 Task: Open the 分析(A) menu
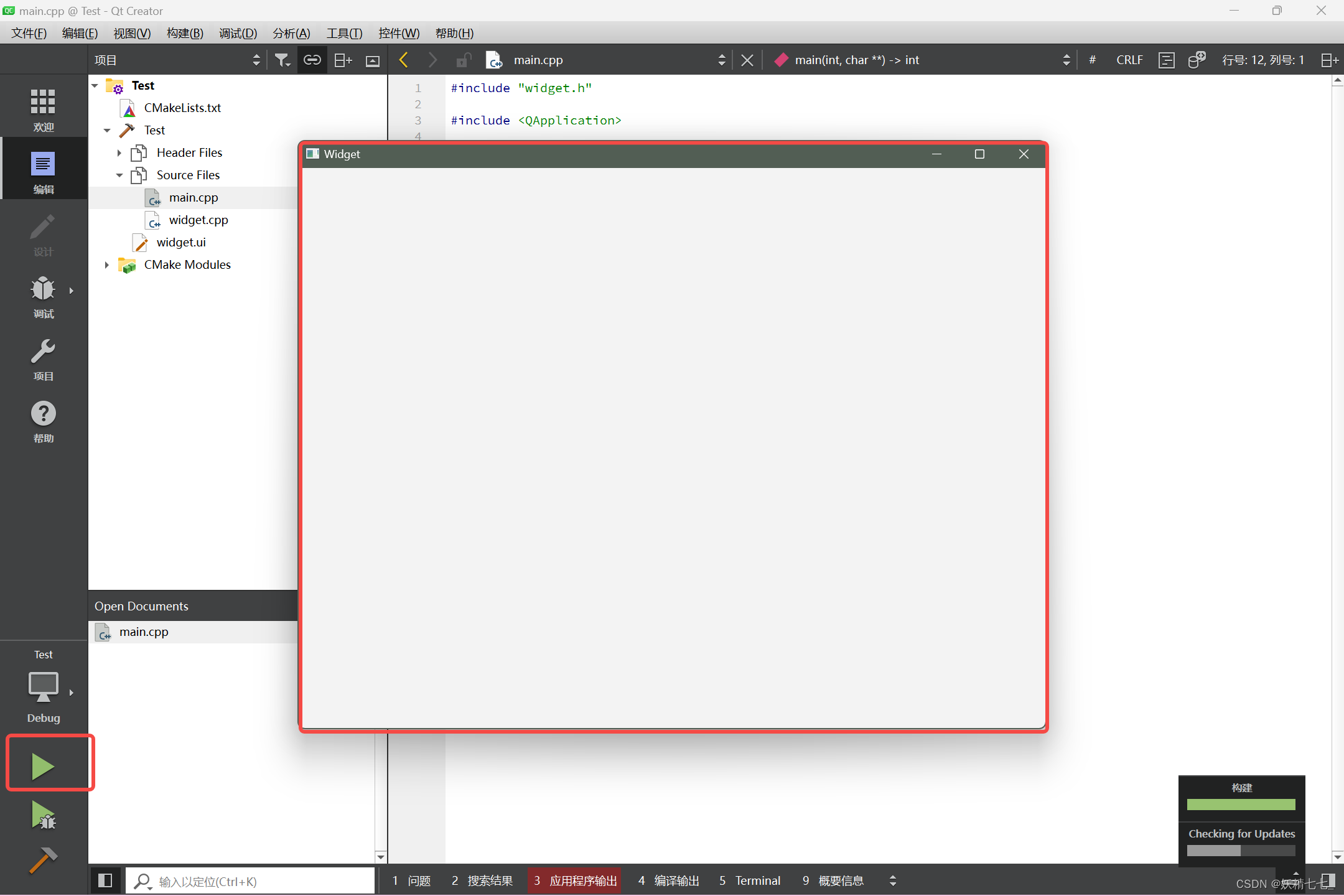click(x=291, y=33)
